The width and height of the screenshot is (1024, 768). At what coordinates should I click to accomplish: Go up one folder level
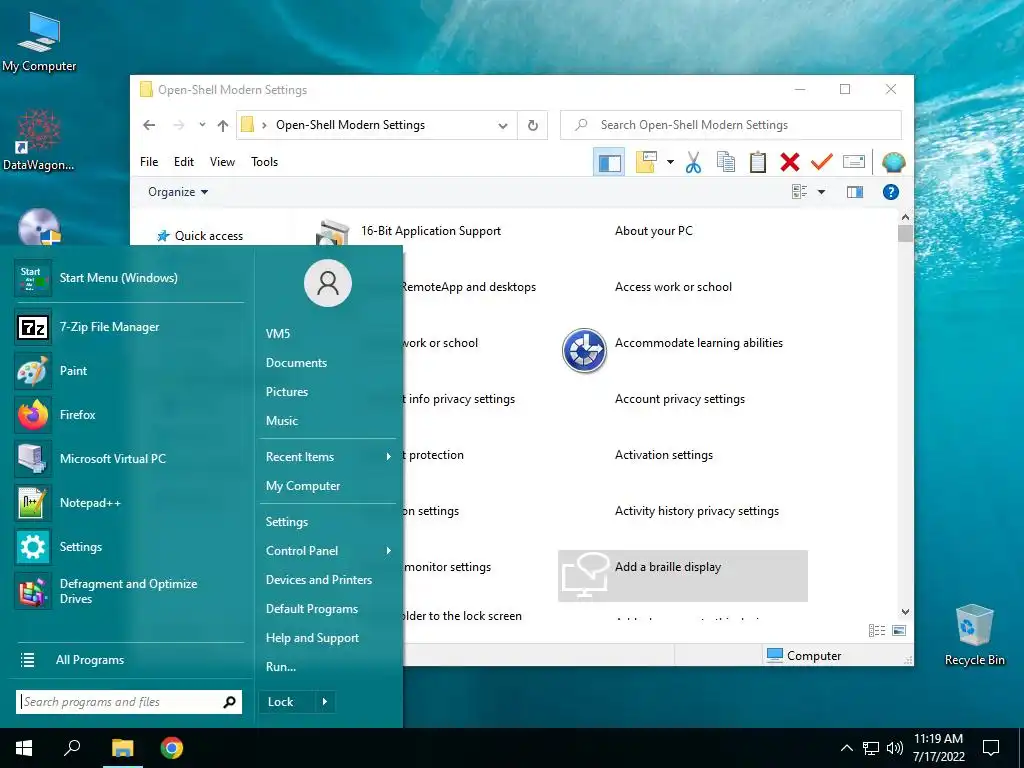(223, 125)
